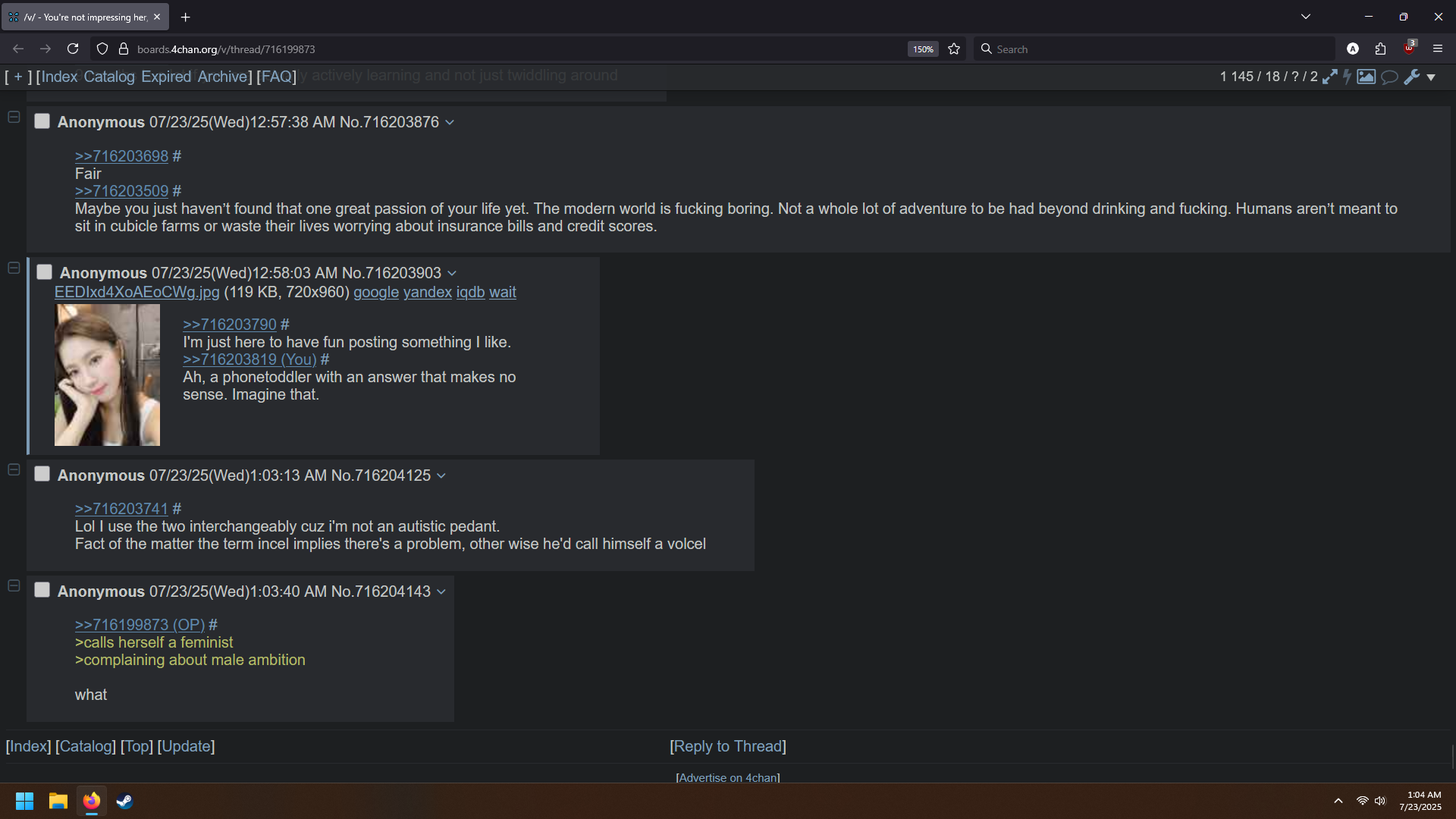This screenshot has width=1456, height=819.
Task: Open post menu arrow for No.716204143
Action: tap(441, 592)
